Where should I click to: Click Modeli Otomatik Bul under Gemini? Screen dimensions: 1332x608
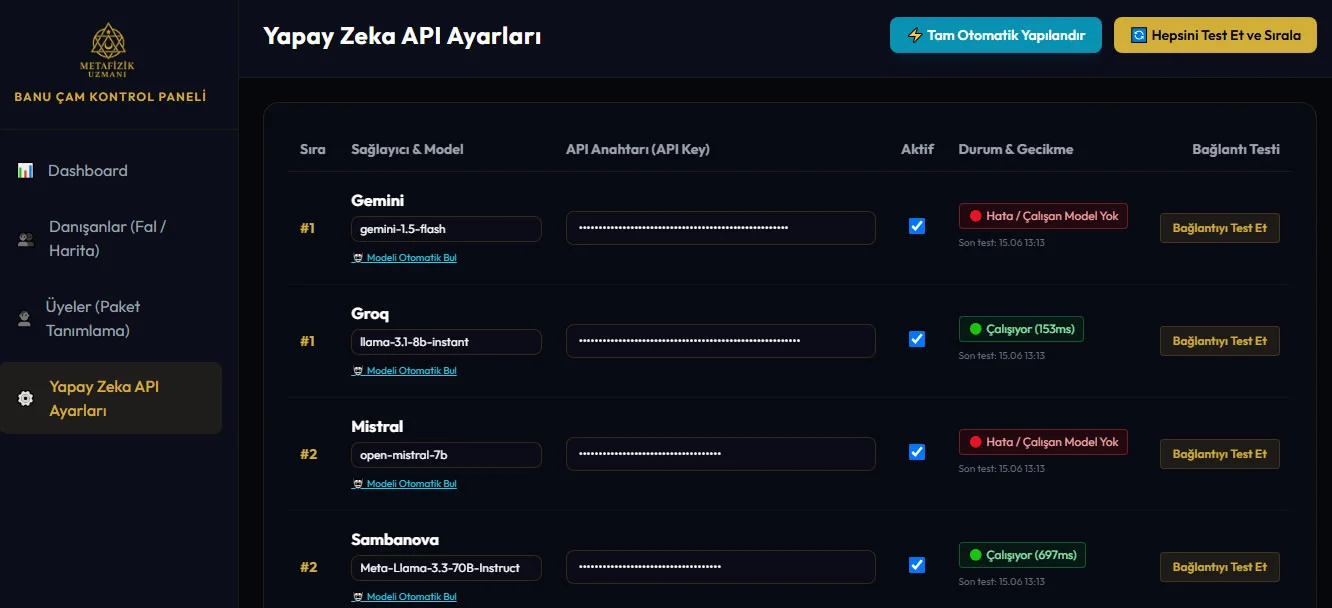tap(404, 258)
